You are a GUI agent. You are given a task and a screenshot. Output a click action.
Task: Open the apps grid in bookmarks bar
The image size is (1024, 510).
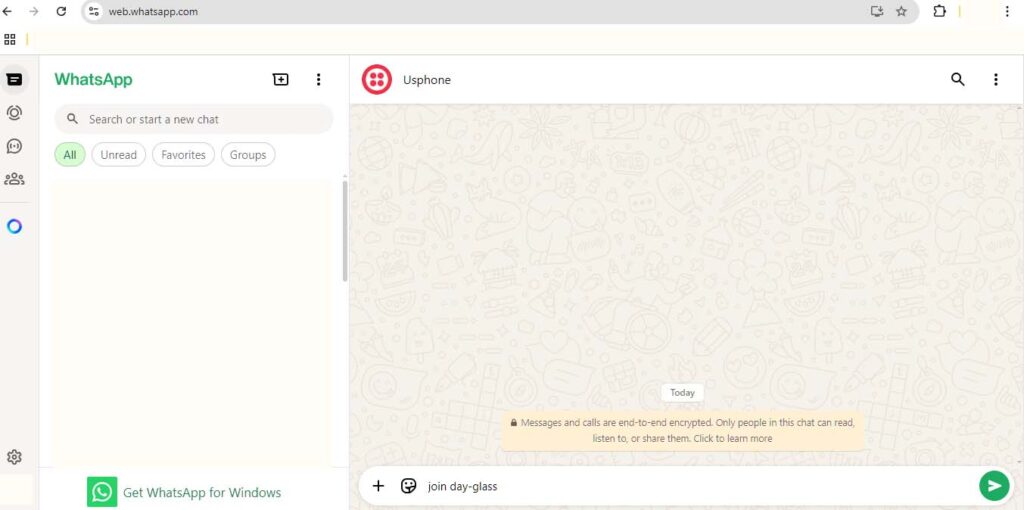pos(10,40)
